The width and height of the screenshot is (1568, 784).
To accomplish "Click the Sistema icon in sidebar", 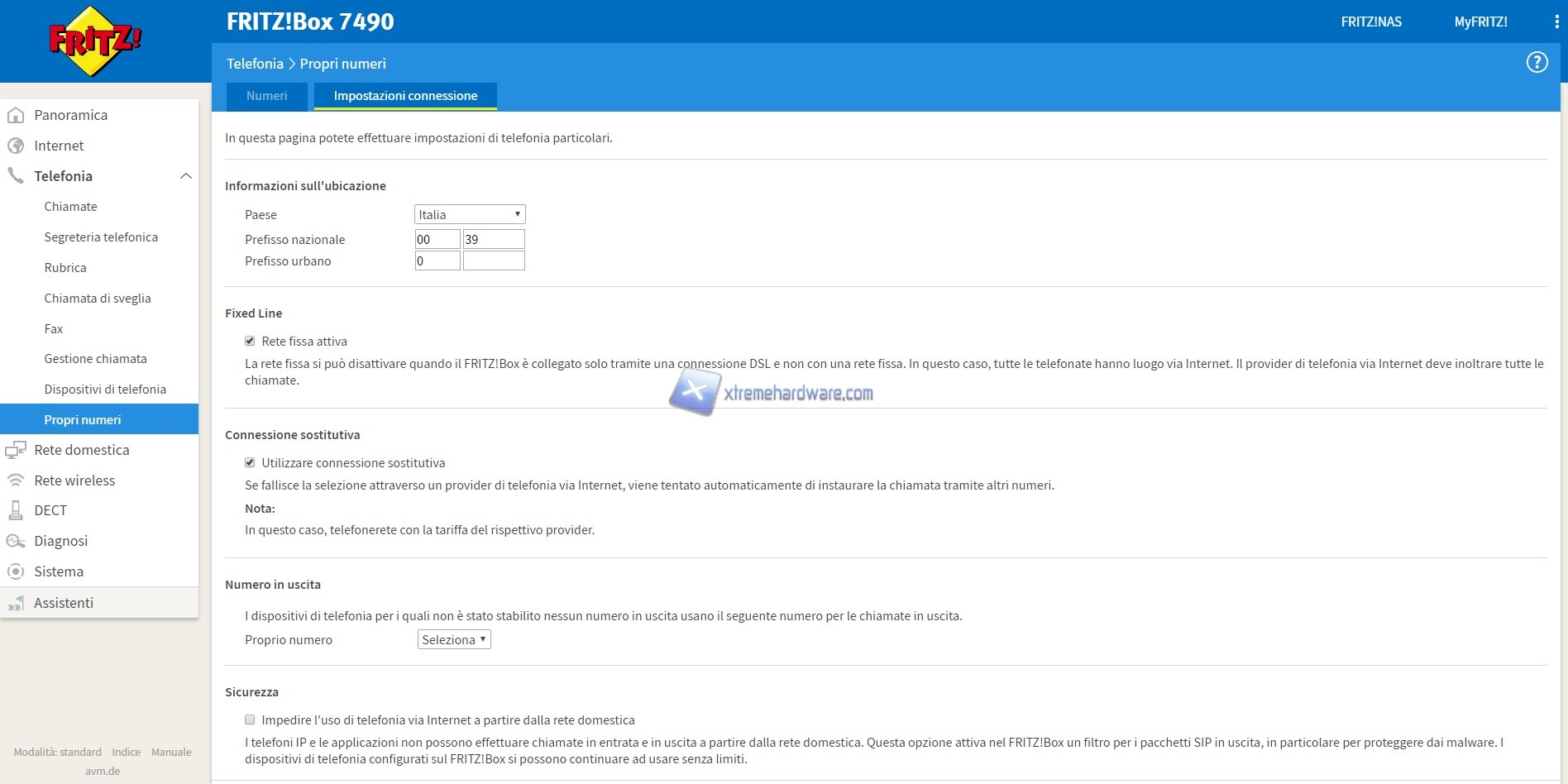I will coord(16,571).
